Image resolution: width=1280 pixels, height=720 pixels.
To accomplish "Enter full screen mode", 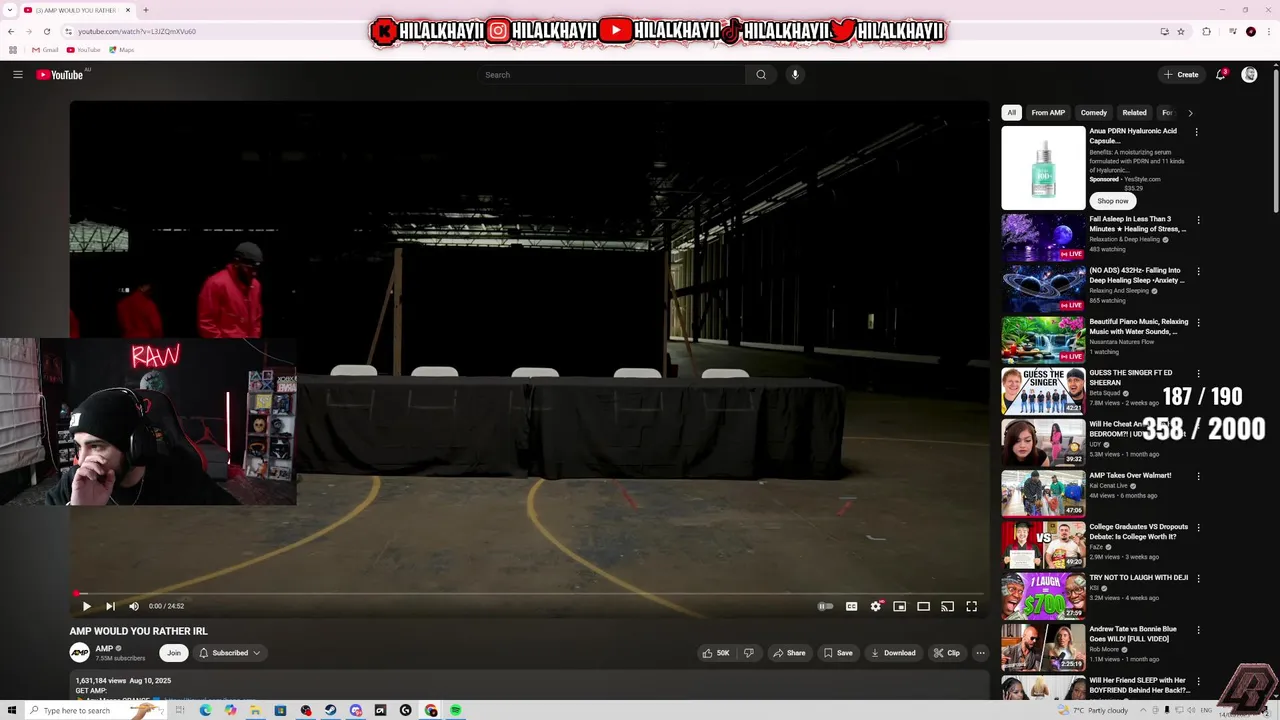I will pos(971,606).
